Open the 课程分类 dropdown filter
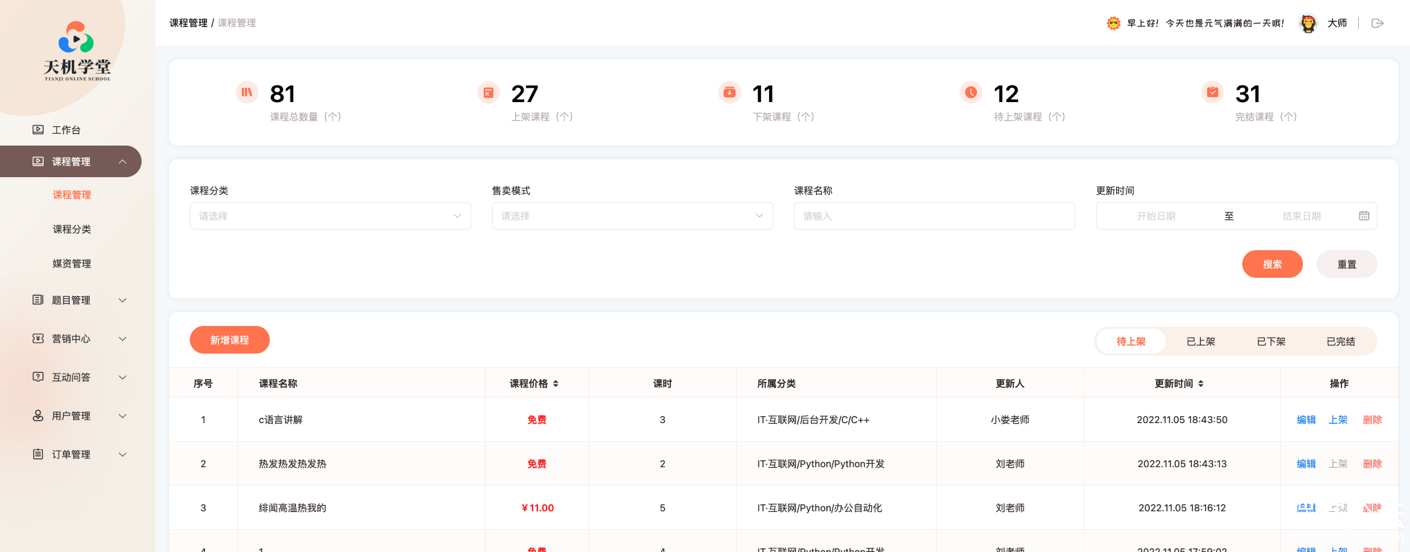Screen dimensions: 1410x552 [330, 216]
